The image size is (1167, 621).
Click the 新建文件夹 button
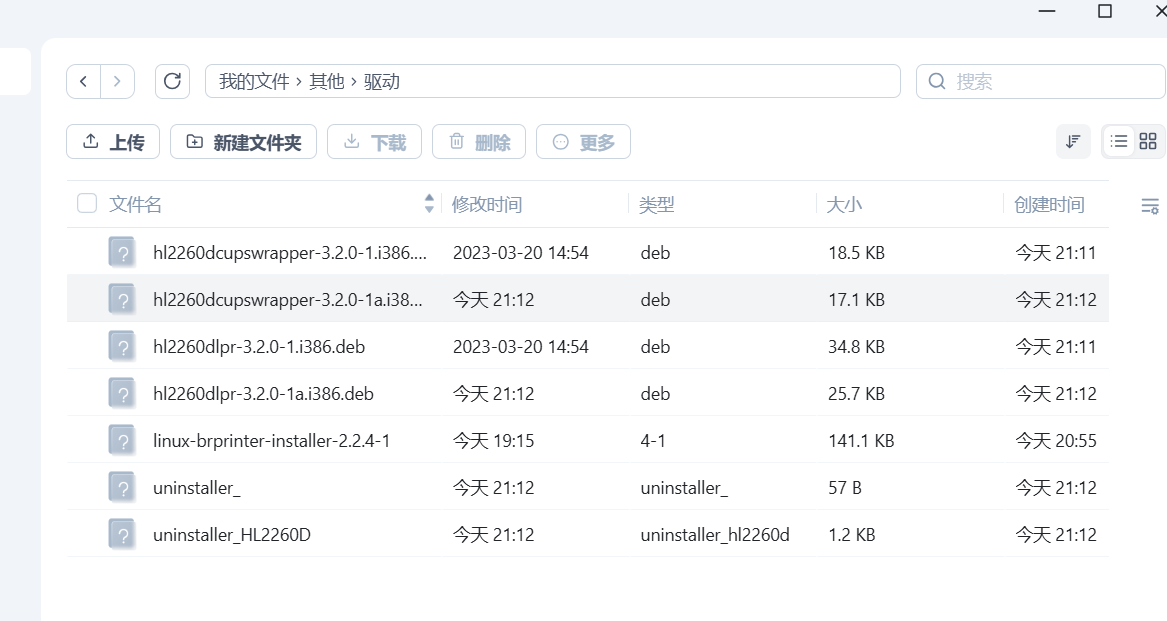tap(243, 141)
